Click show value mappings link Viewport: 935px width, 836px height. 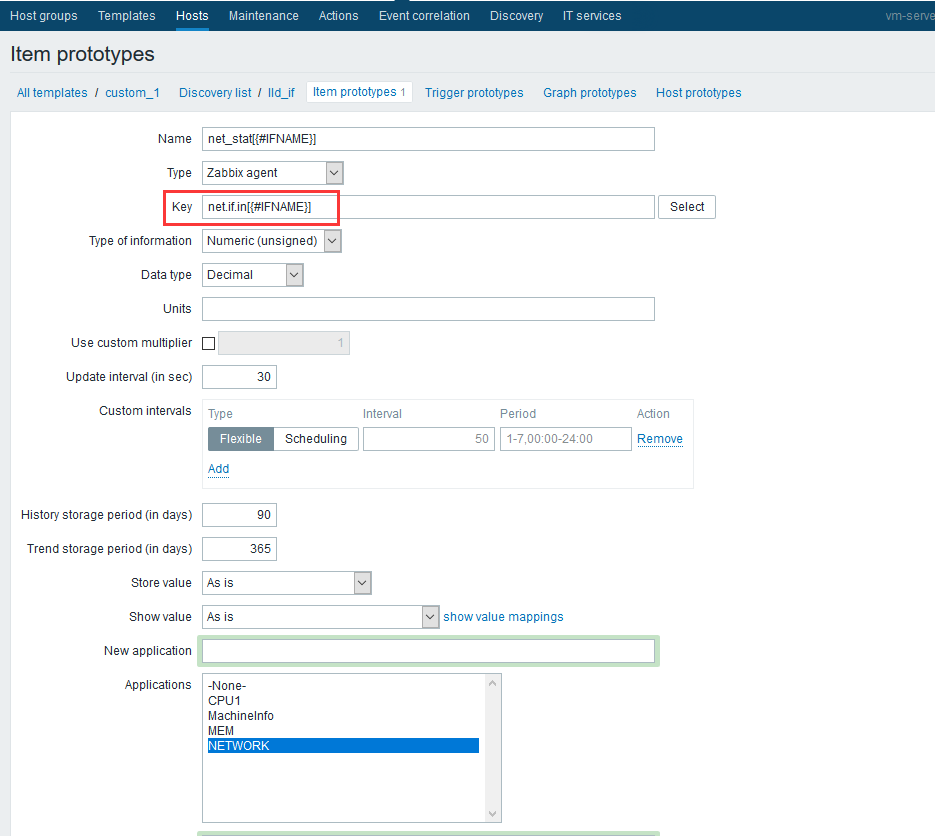(503, 617)
